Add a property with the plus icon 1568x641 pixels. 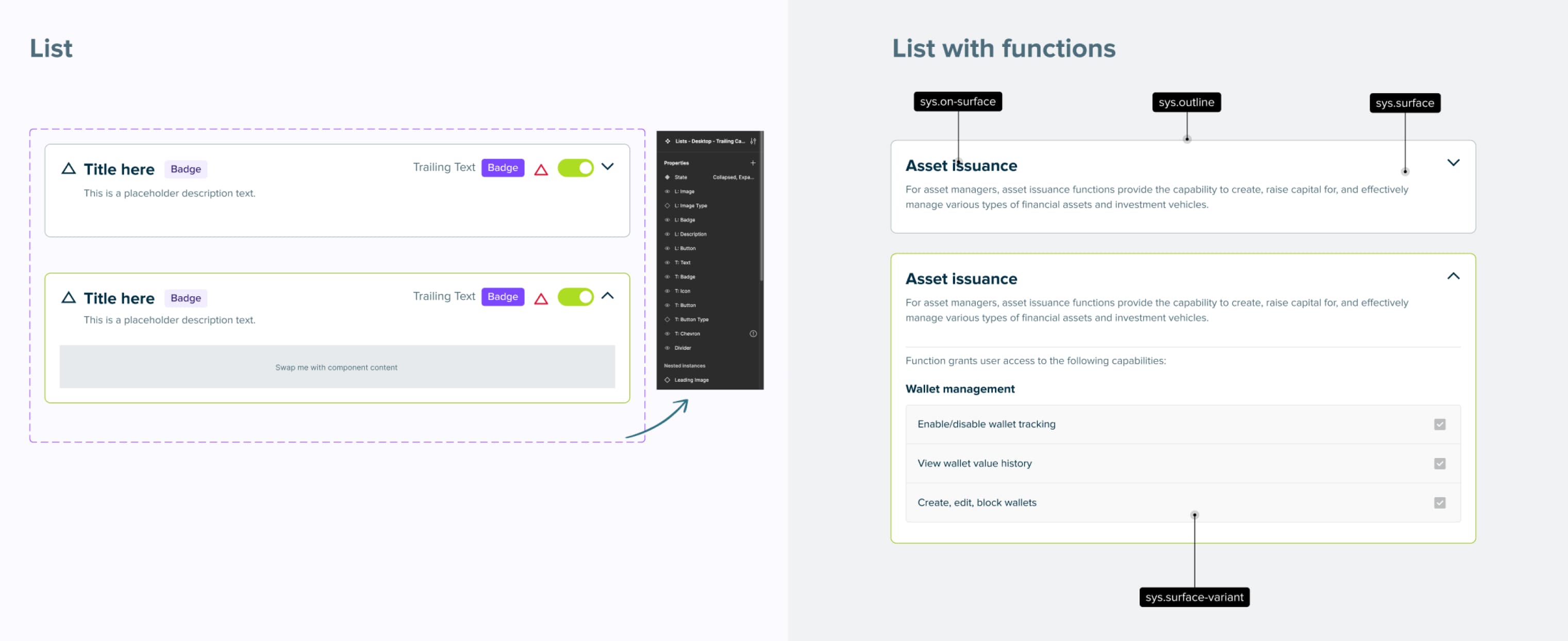[753, 163]
